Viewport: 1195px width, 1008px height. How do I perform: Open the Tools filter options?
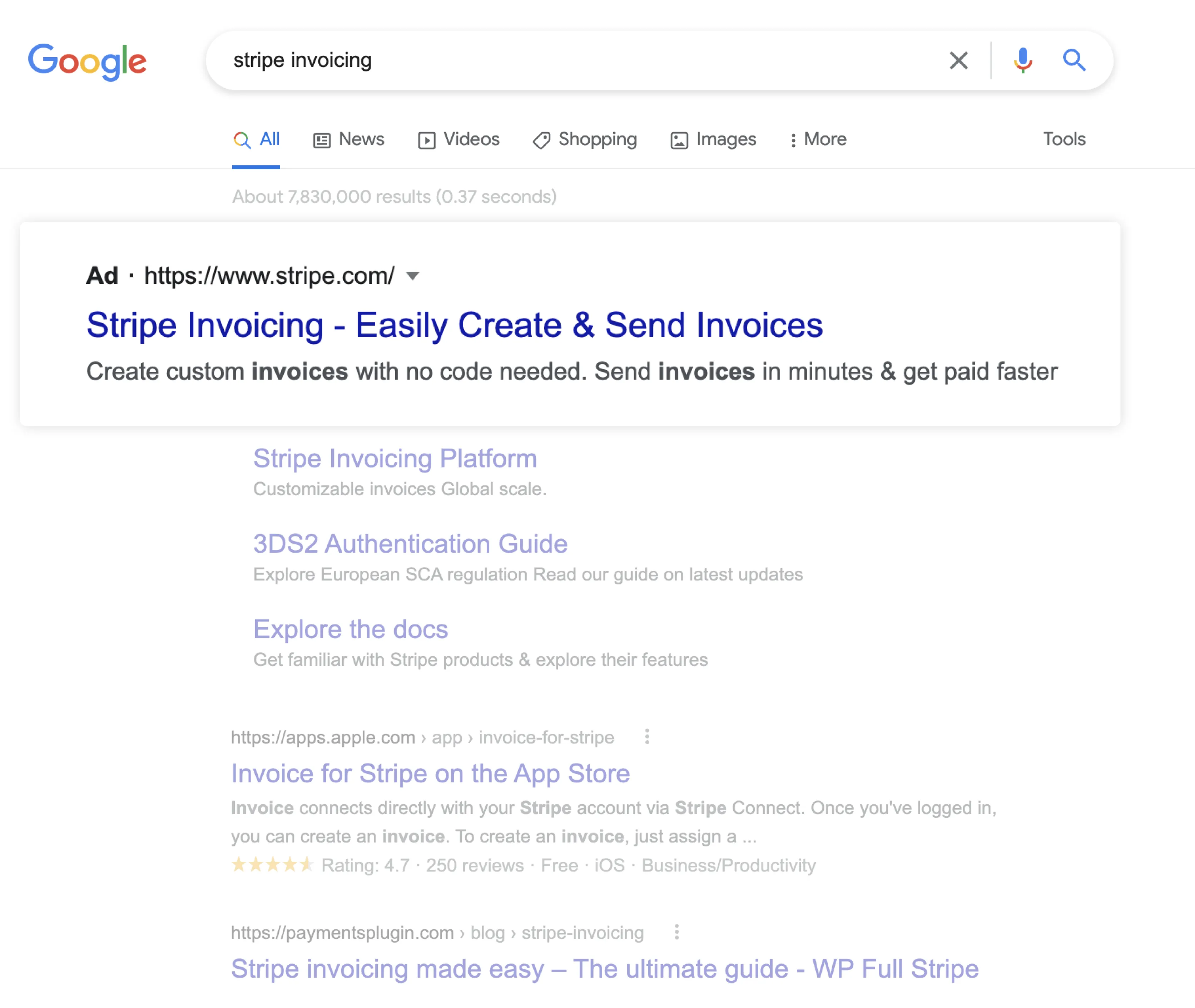(1063, 139)
